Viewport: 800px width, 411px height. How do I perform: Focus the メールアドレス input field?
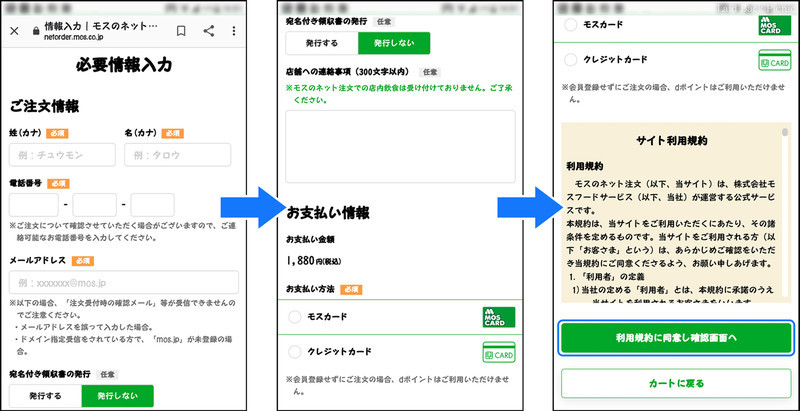(x=124, y=282)
